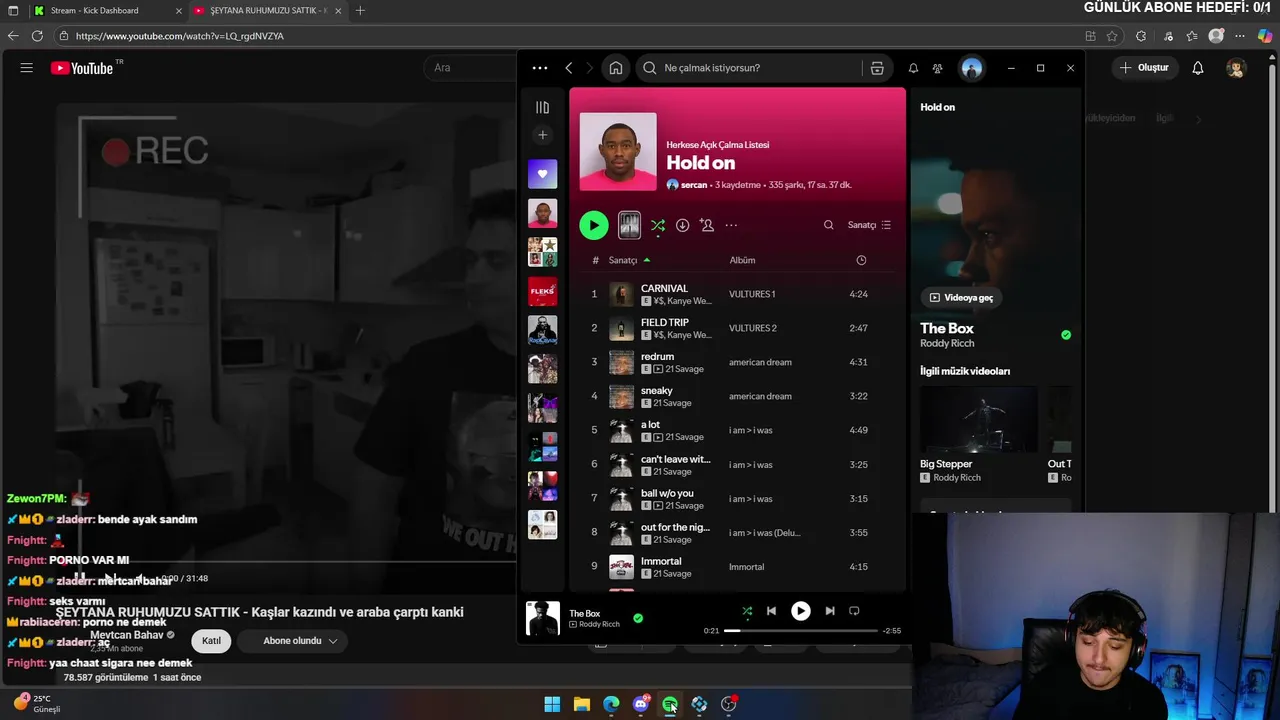Skip to previous track
Screen dimensions: 1280x720
(x=771, y=611)
